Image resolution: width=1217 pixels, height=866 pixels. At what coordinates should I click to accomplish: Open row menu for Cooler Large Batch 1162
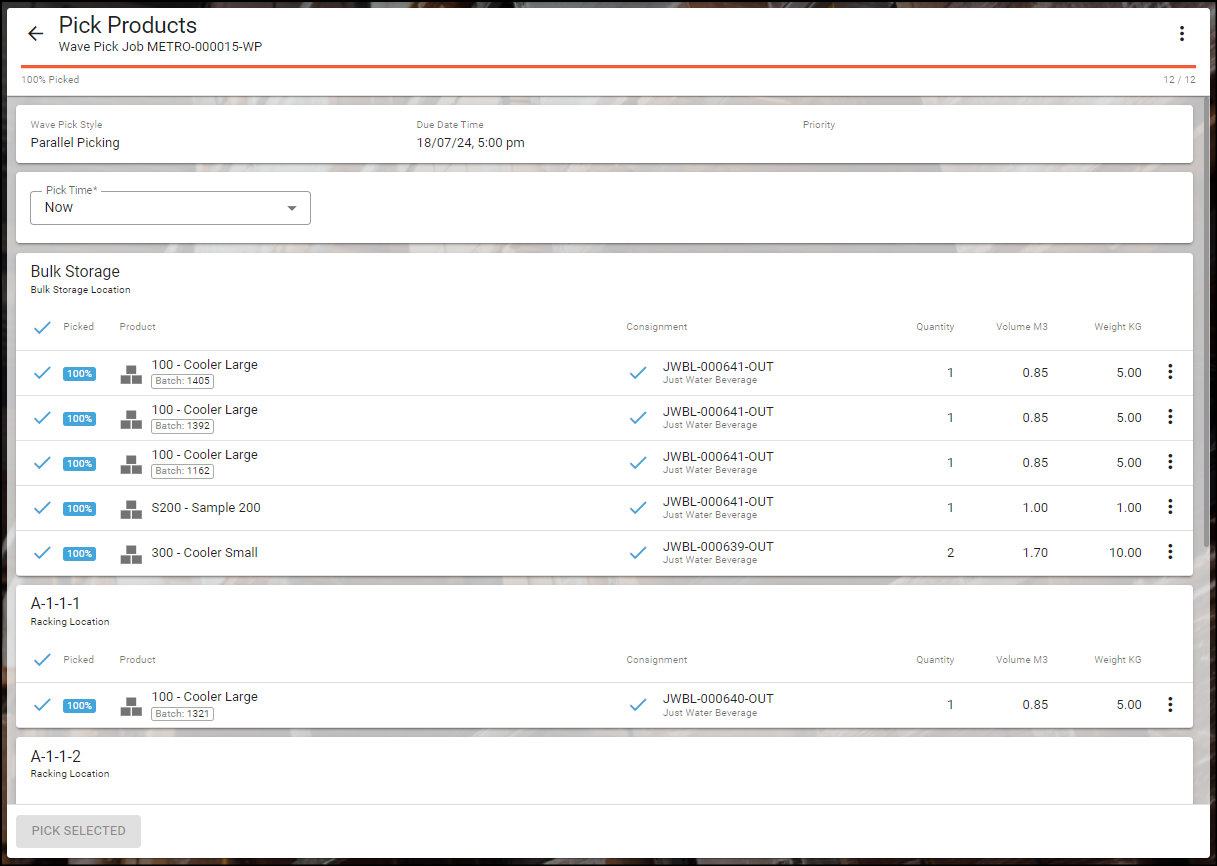1170,462
